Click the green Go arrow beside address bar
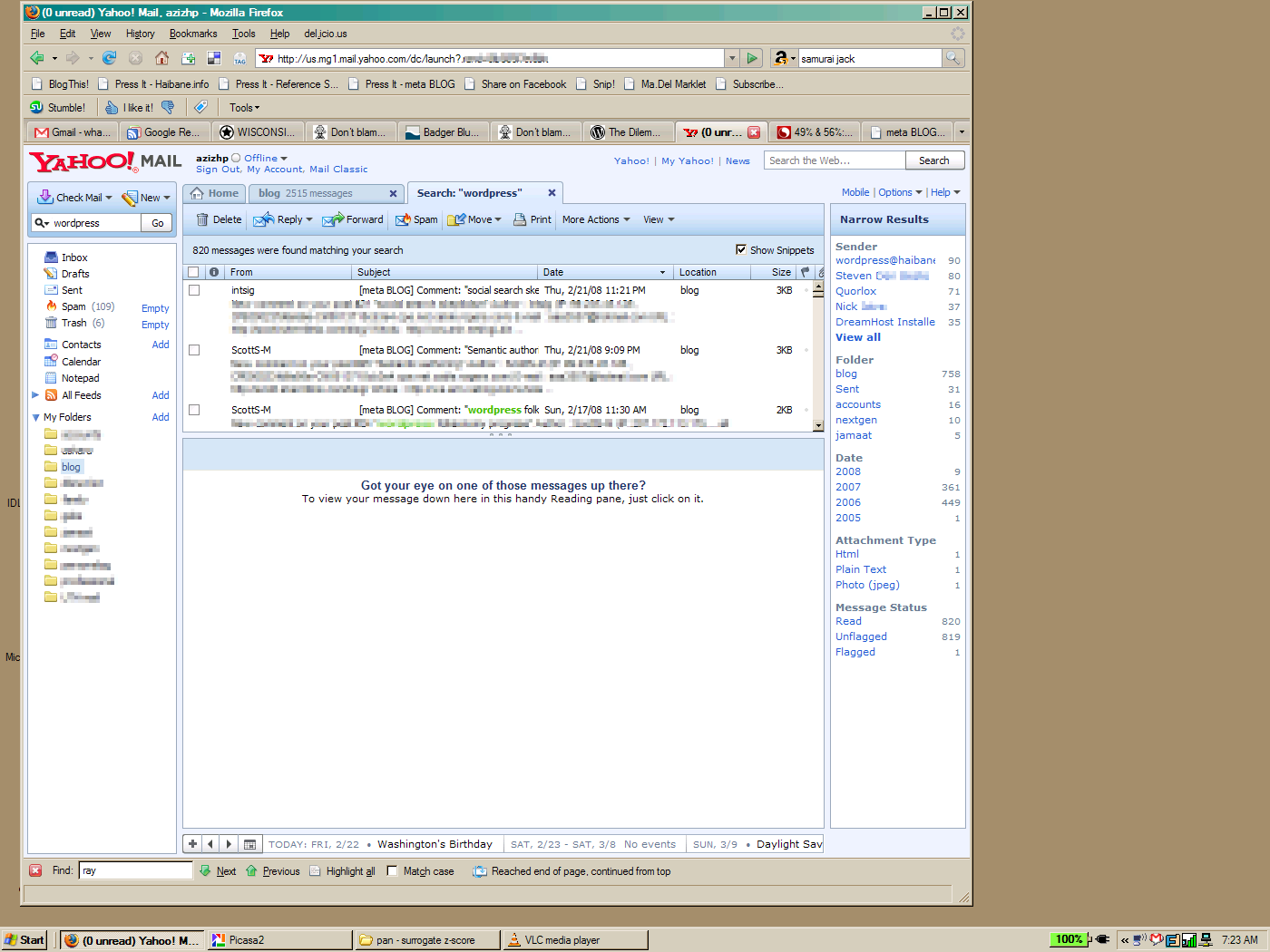Viewport: 1270px width, 952px height. (752, 58)
